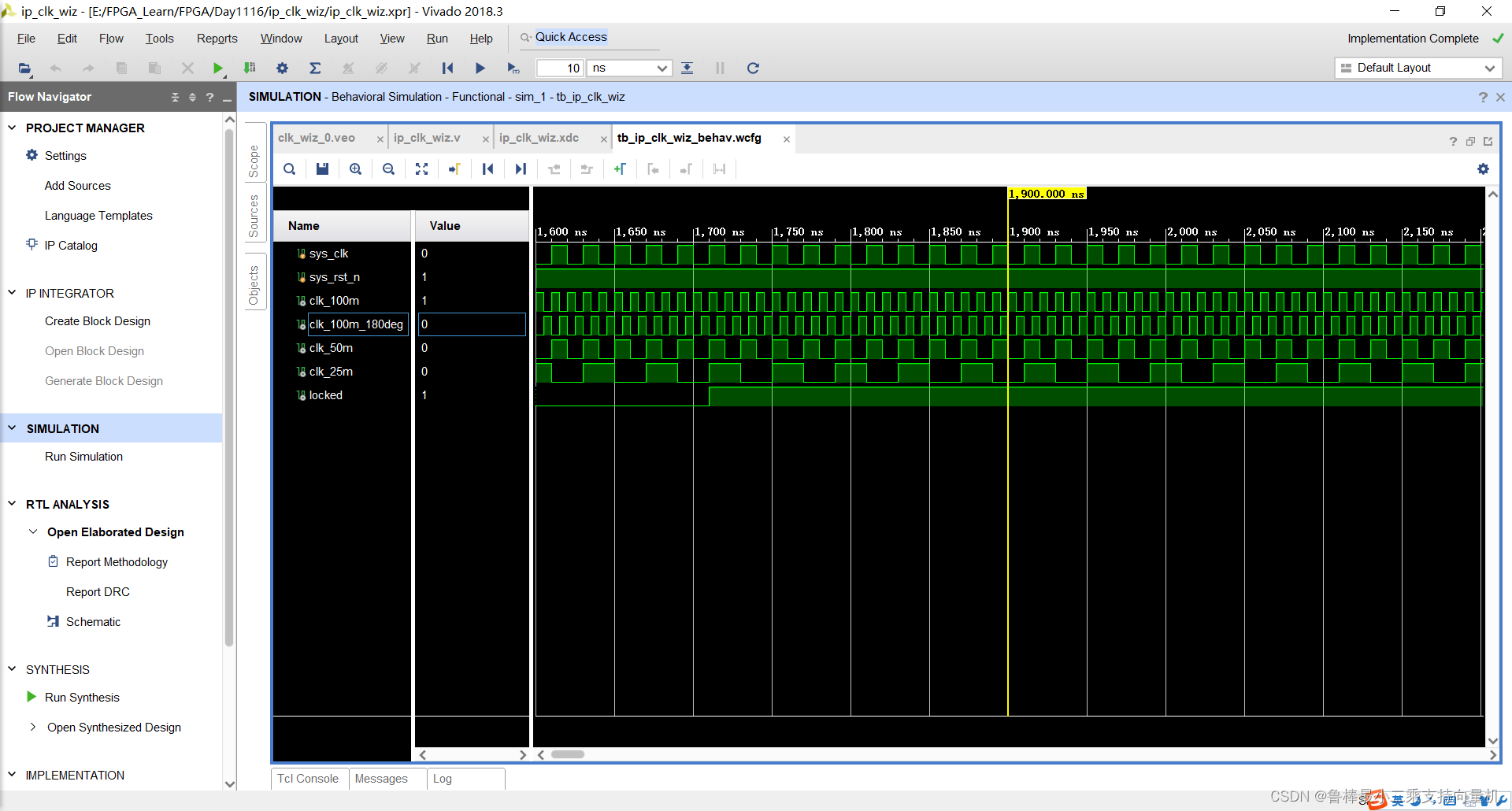Viewport: 1512px width, 811px height.
Task: Click the Flow Navigator collapse all icon
Action: coord(175,98)
